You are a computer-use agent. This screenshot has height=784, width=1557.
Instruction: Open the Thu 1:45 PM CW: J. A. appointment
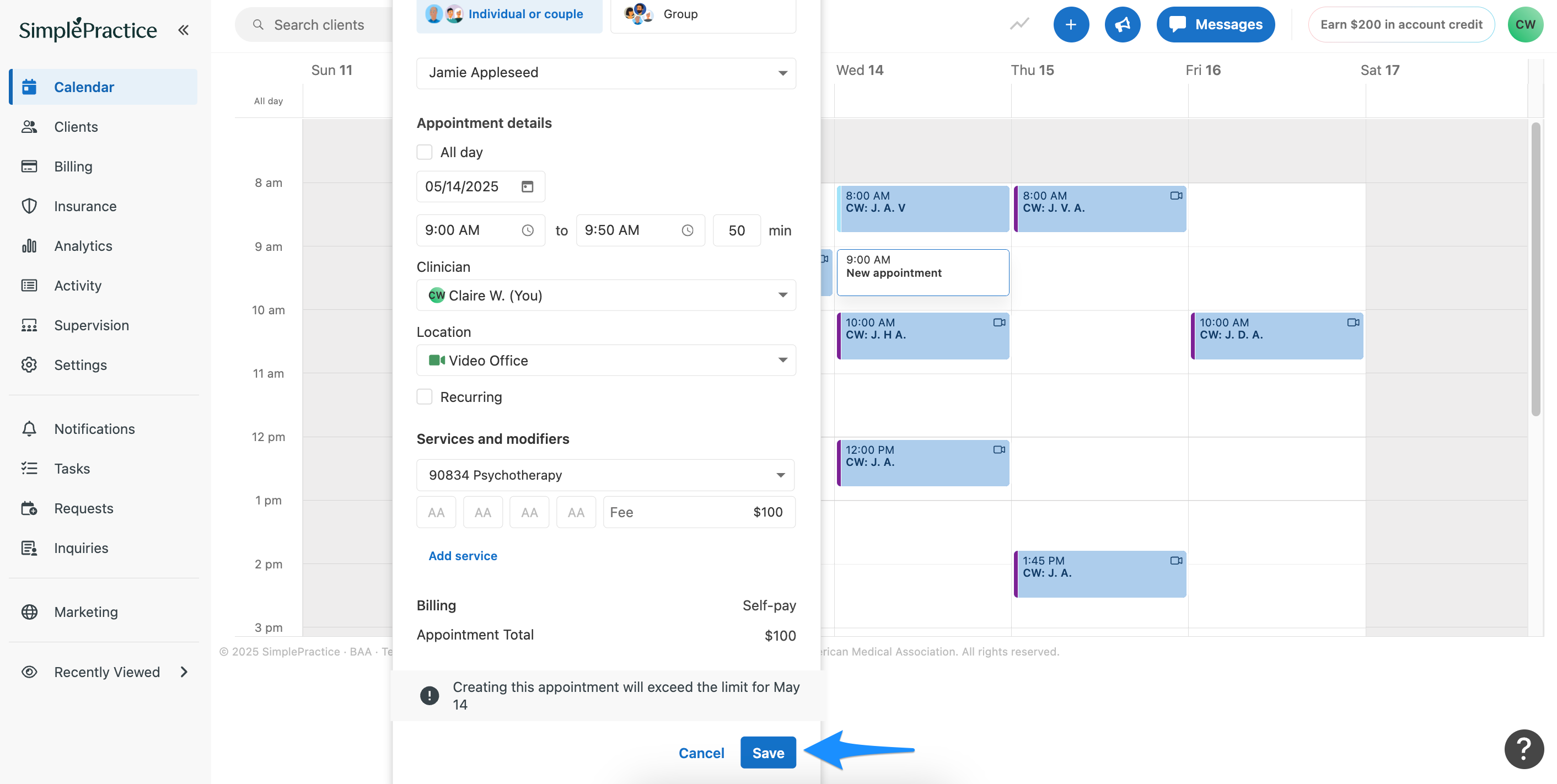1099,573
